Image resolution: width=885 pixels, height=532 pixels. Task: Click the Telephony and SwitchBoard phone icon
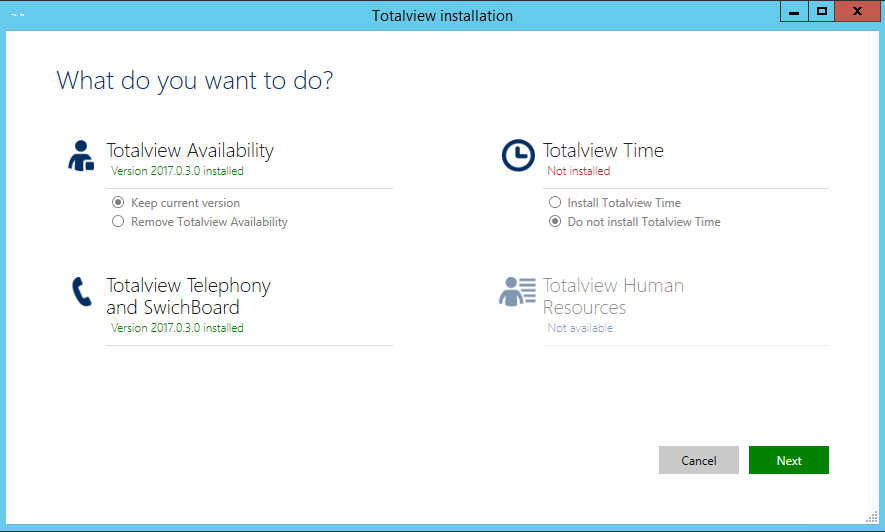tap(81, 292)
